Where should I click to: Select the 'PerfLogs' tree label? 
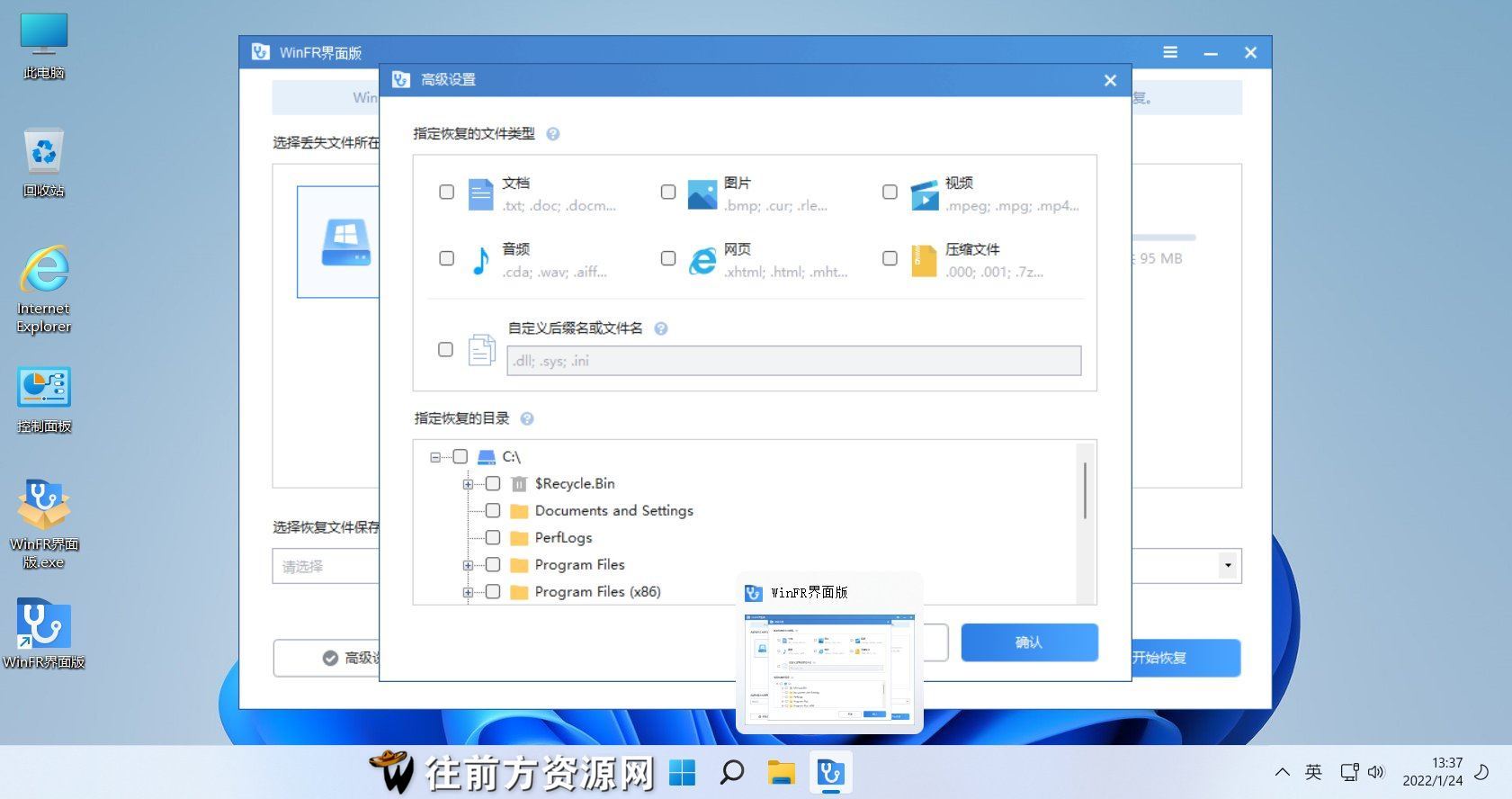tap(564, 538)
